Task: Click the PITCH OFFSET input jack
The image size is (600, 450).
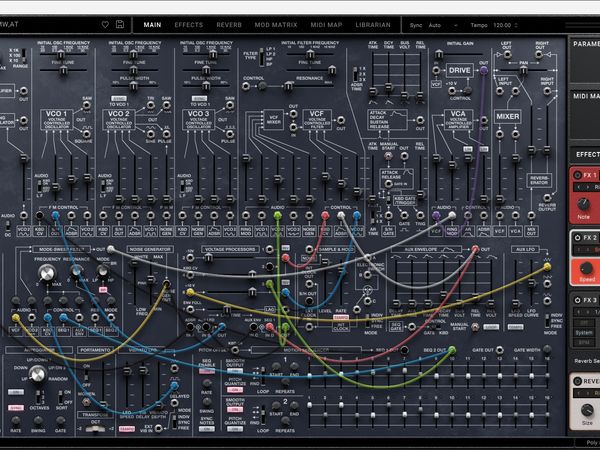Action: point(235,350)
